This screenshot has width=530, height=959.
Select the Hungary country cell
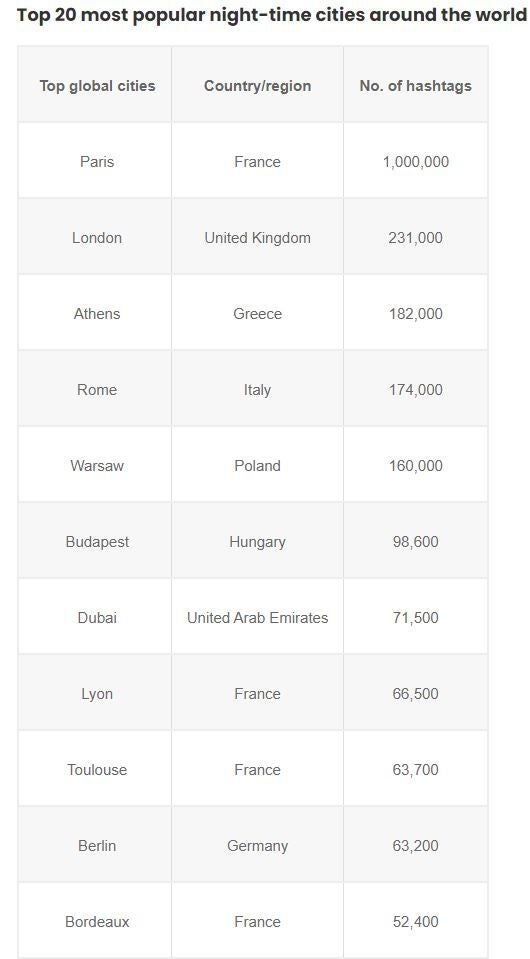257,542
